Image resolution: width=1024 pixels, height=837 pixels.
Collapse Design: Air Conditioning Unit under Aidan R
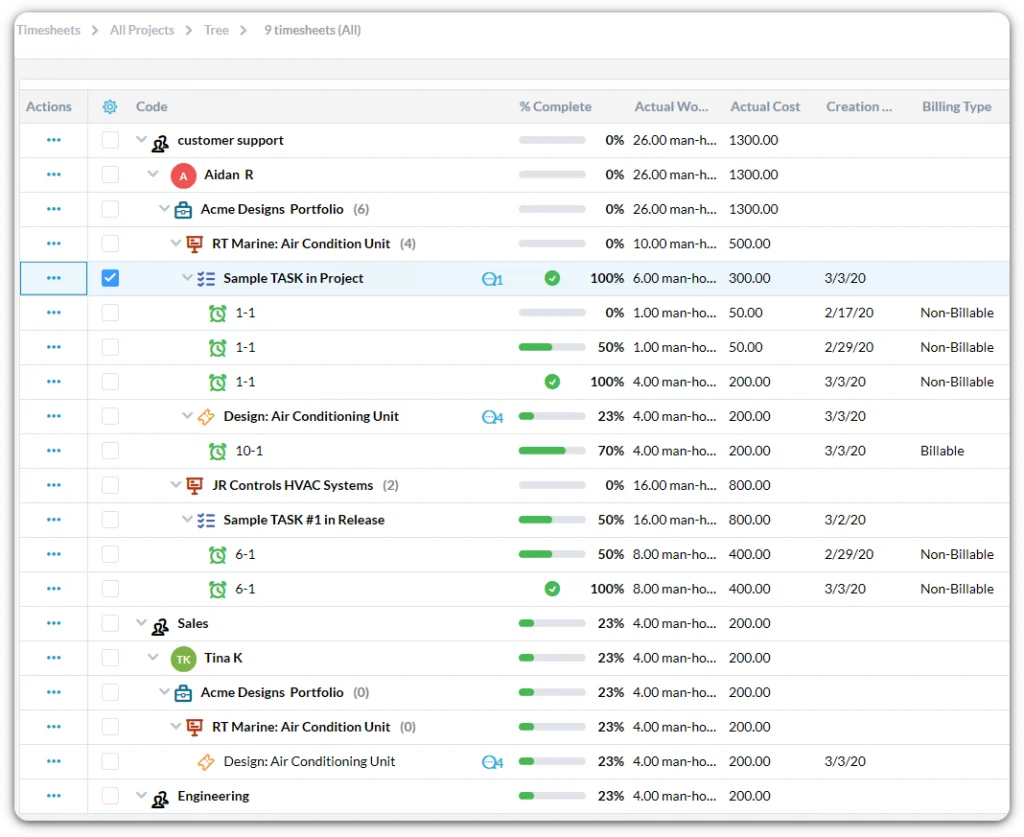click(x=187, y=417)
